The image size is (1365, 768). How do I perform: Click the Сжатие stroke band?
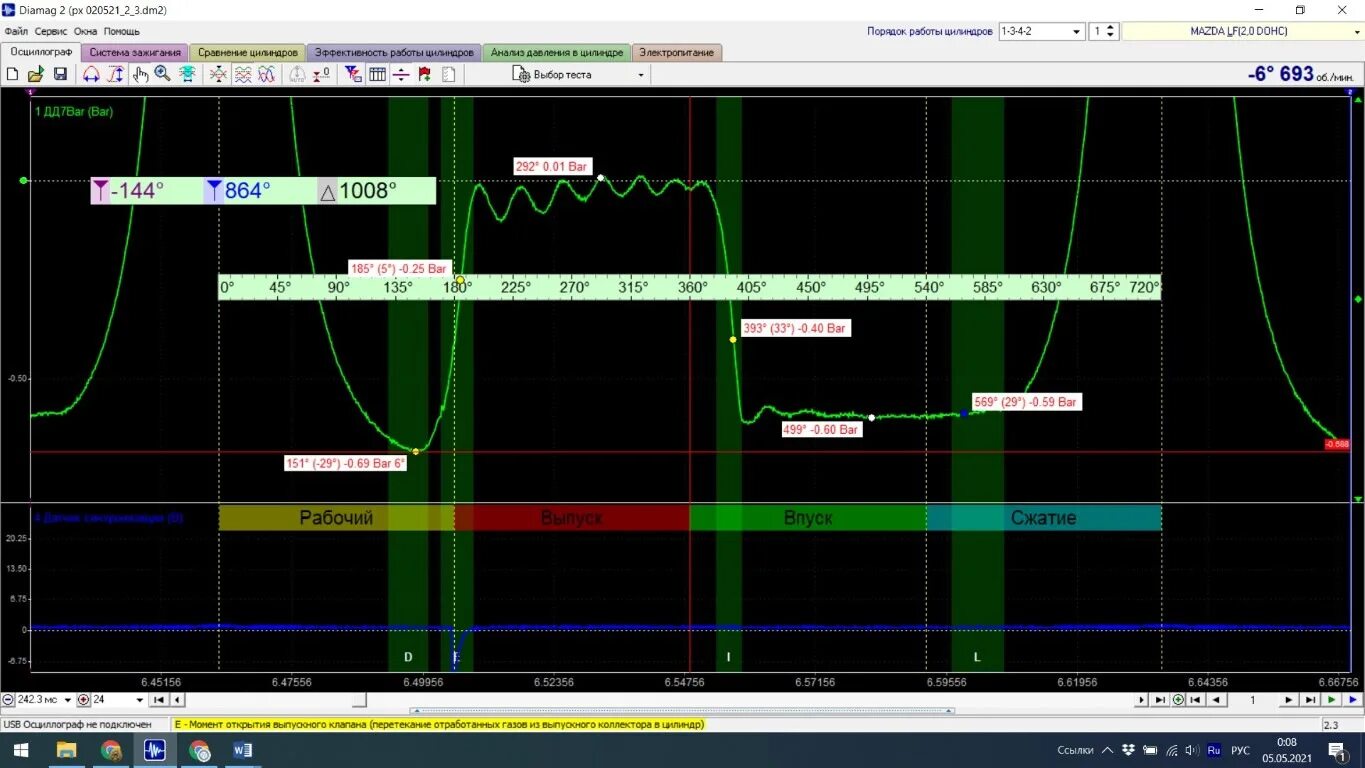pyautogui.click(x=1044, y=518)
